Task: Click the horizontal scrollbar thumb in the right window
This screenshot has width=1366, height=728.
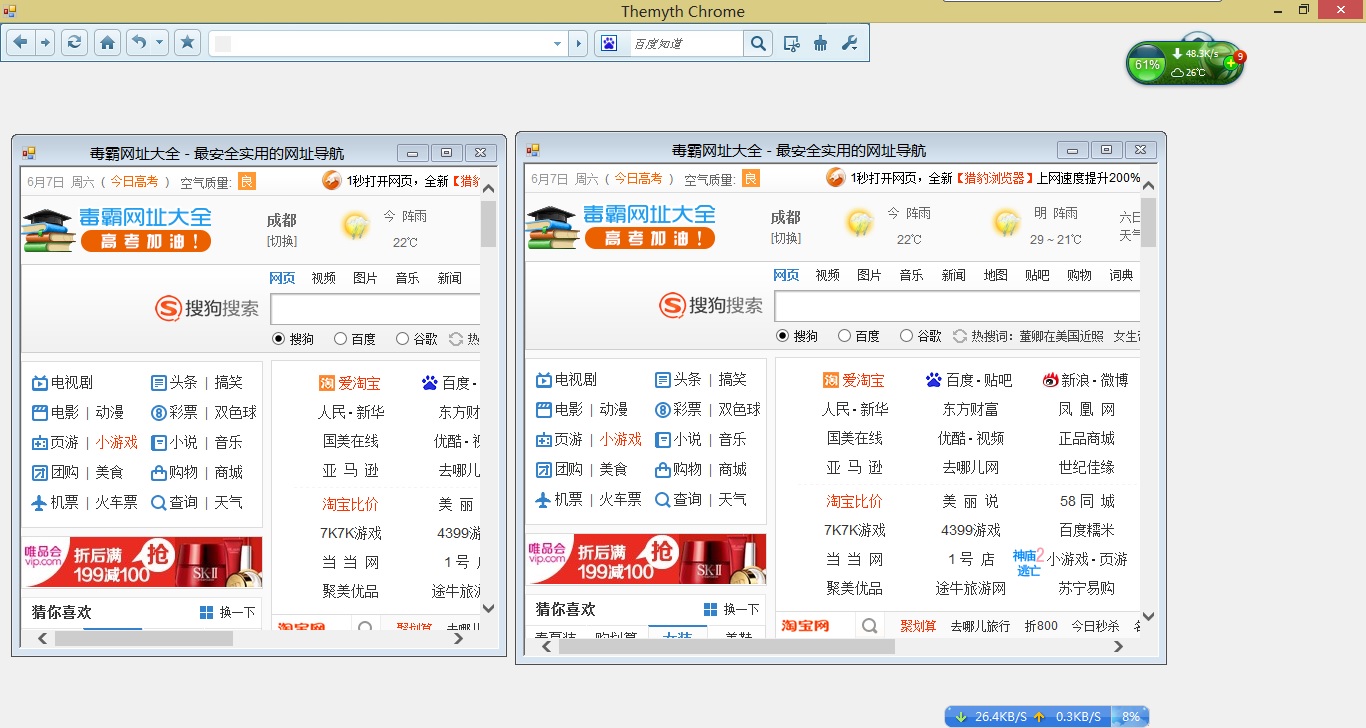Action: click(x=727, y=647)
